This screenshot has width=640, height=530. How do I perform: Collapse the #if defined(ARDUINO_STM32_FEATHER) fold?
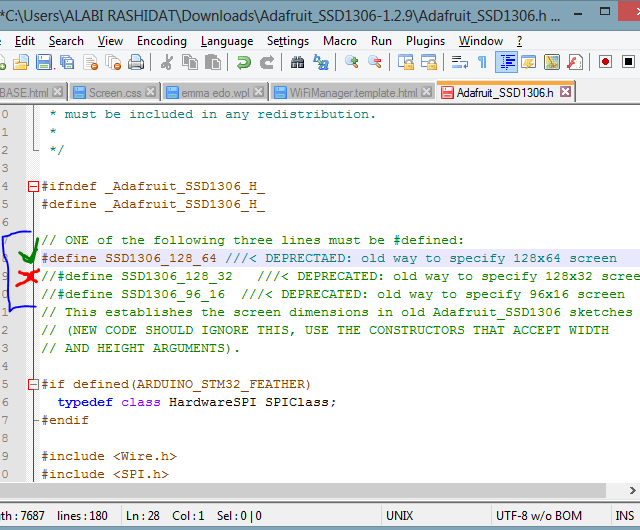pos(33,384)
